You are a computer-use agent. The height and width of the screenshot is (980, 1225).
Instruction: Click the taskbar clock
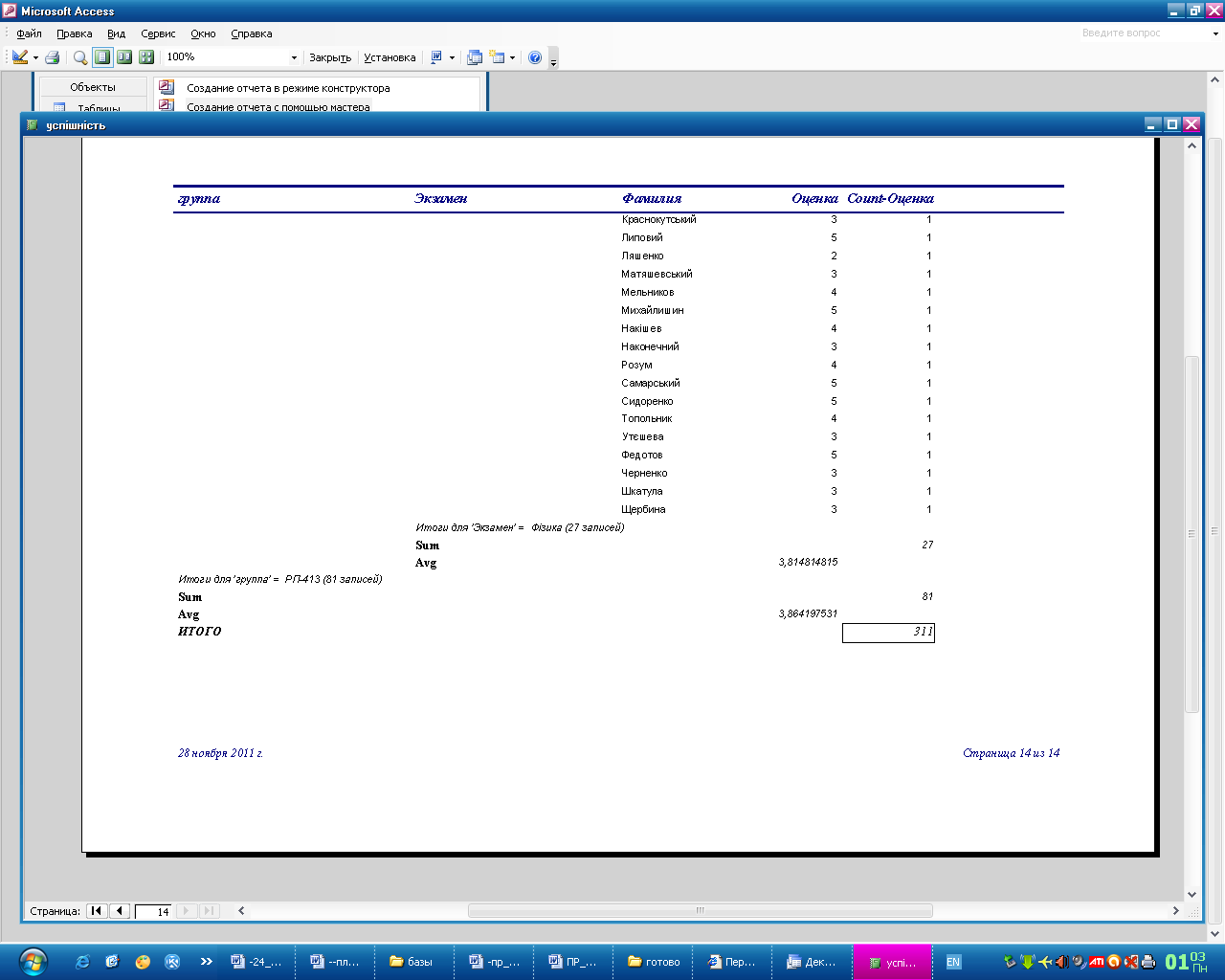(x=1186, y=962)
